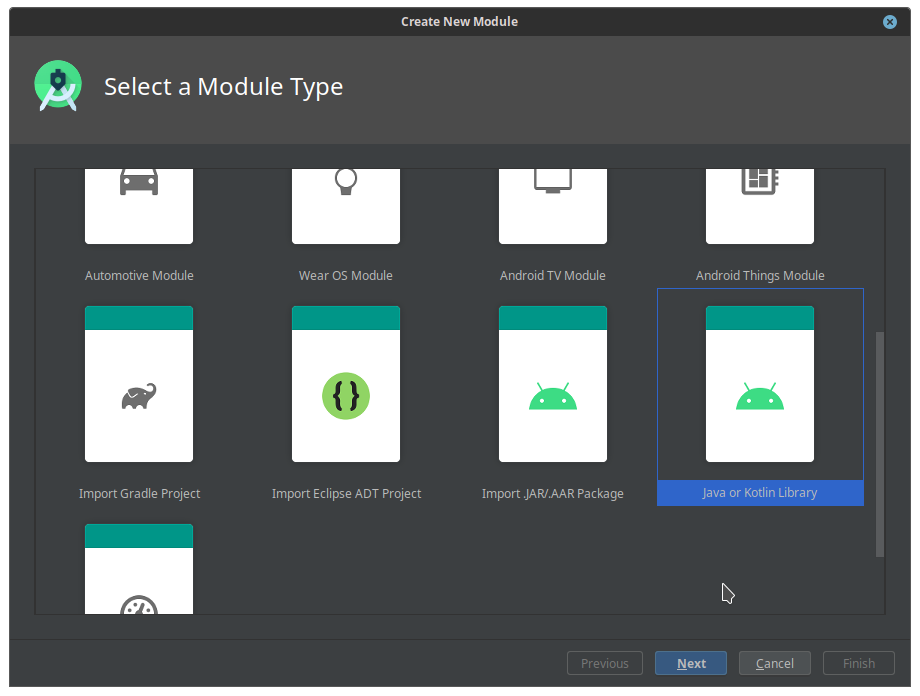The height and width of the screenshot is (696, 920).
Task: Click the Android robot icon on Import .JAR/.AAR card
Action: [553, 396]
